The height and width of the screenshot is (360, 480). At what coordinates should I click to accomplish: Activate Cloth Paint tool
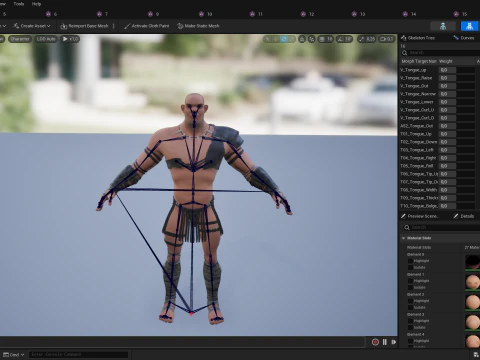coord(146,26)
